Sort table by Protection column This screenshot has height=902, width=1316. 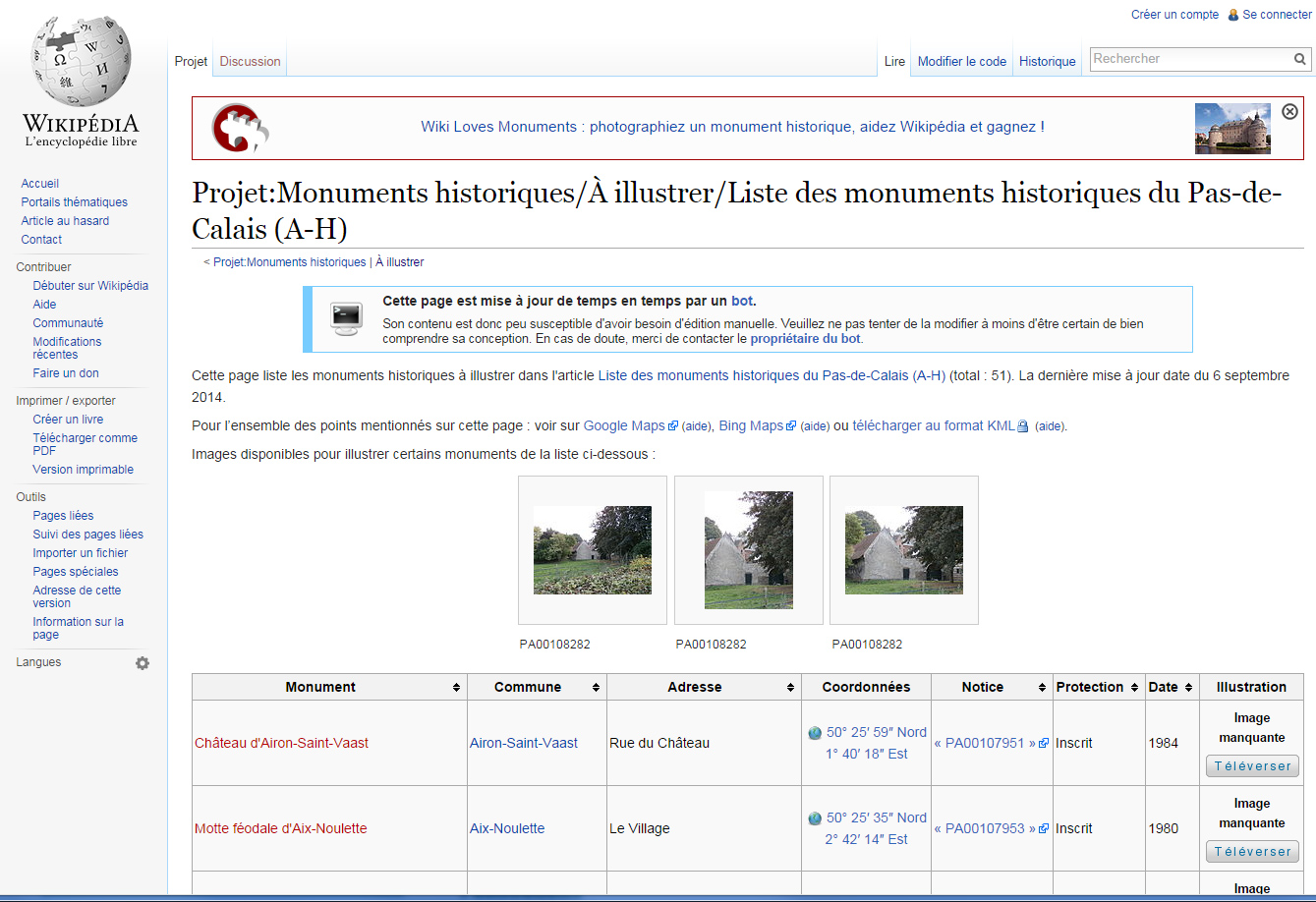click(1134, 688)
